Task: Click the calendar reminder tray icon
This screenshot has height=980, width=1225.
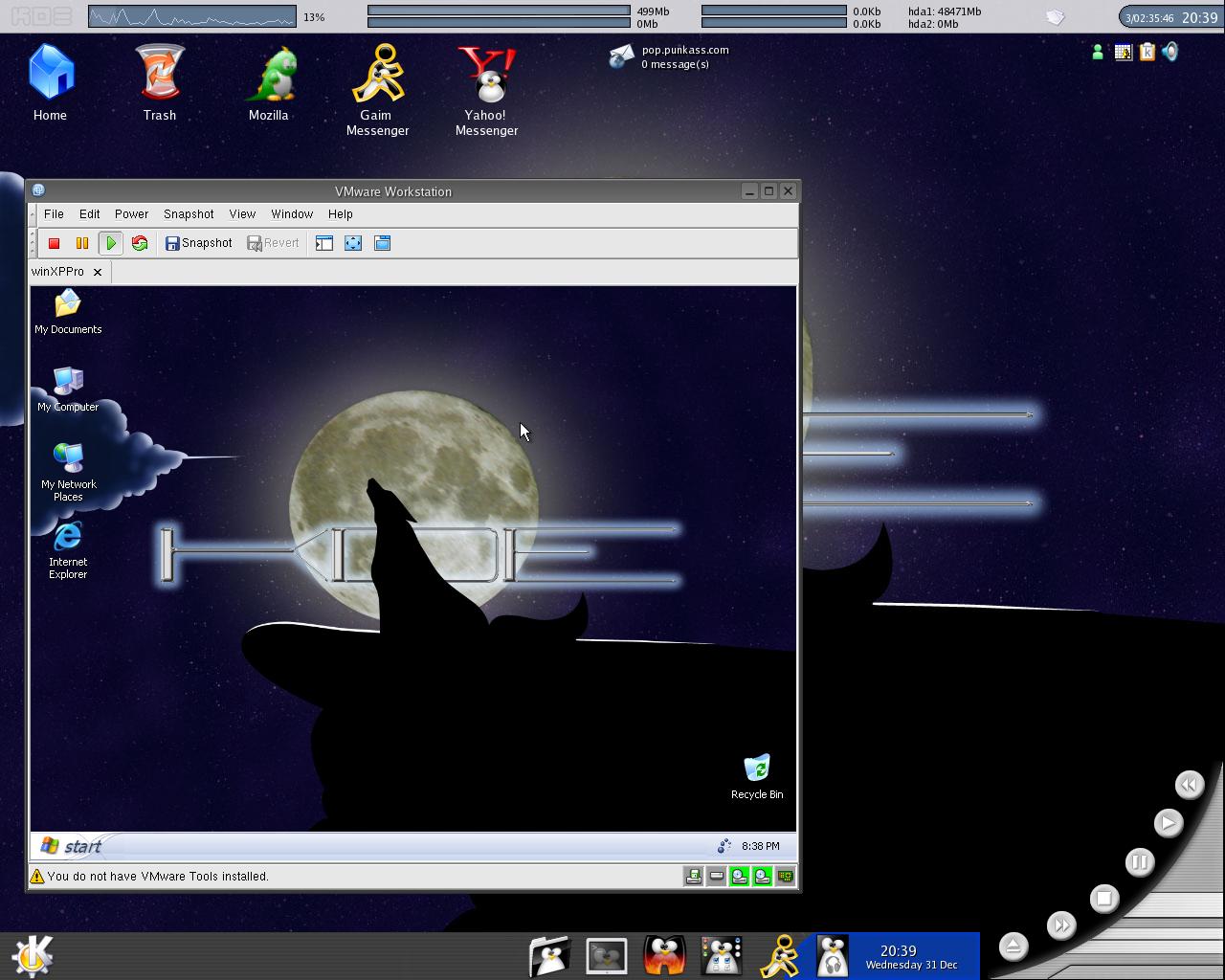Action: click(1123, 53)
